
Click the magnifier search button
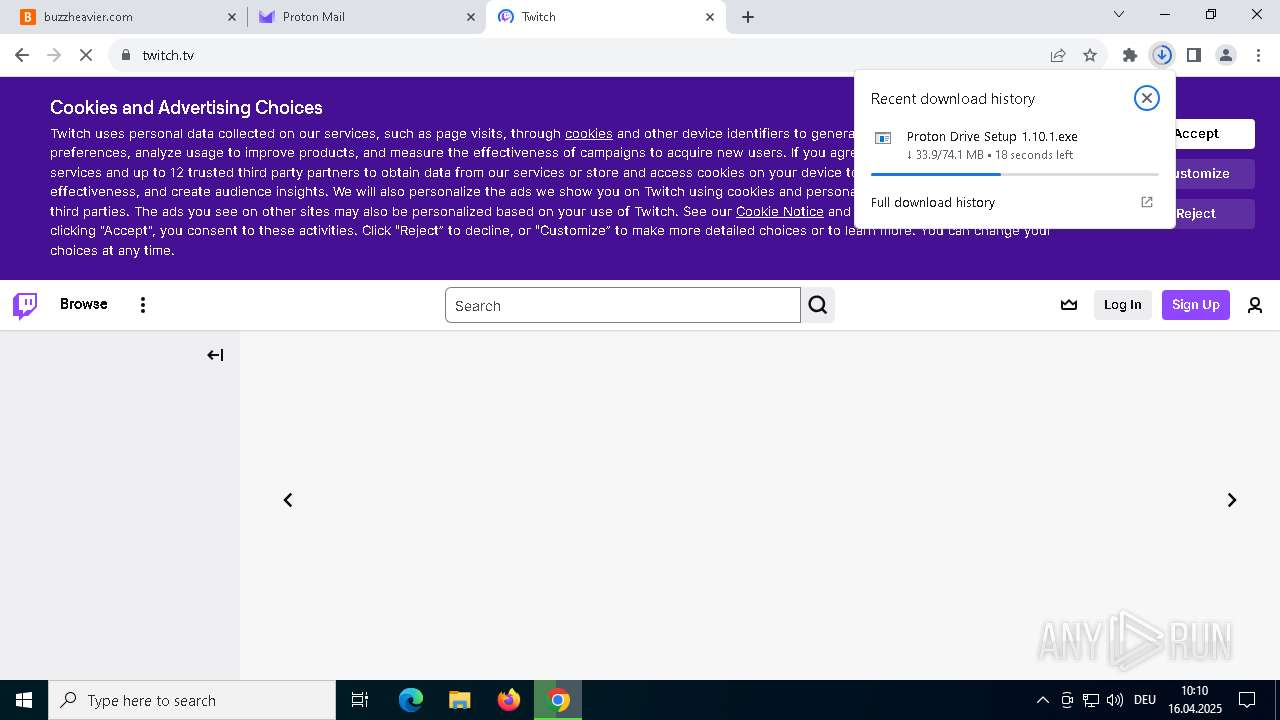[x=818, y=305]
